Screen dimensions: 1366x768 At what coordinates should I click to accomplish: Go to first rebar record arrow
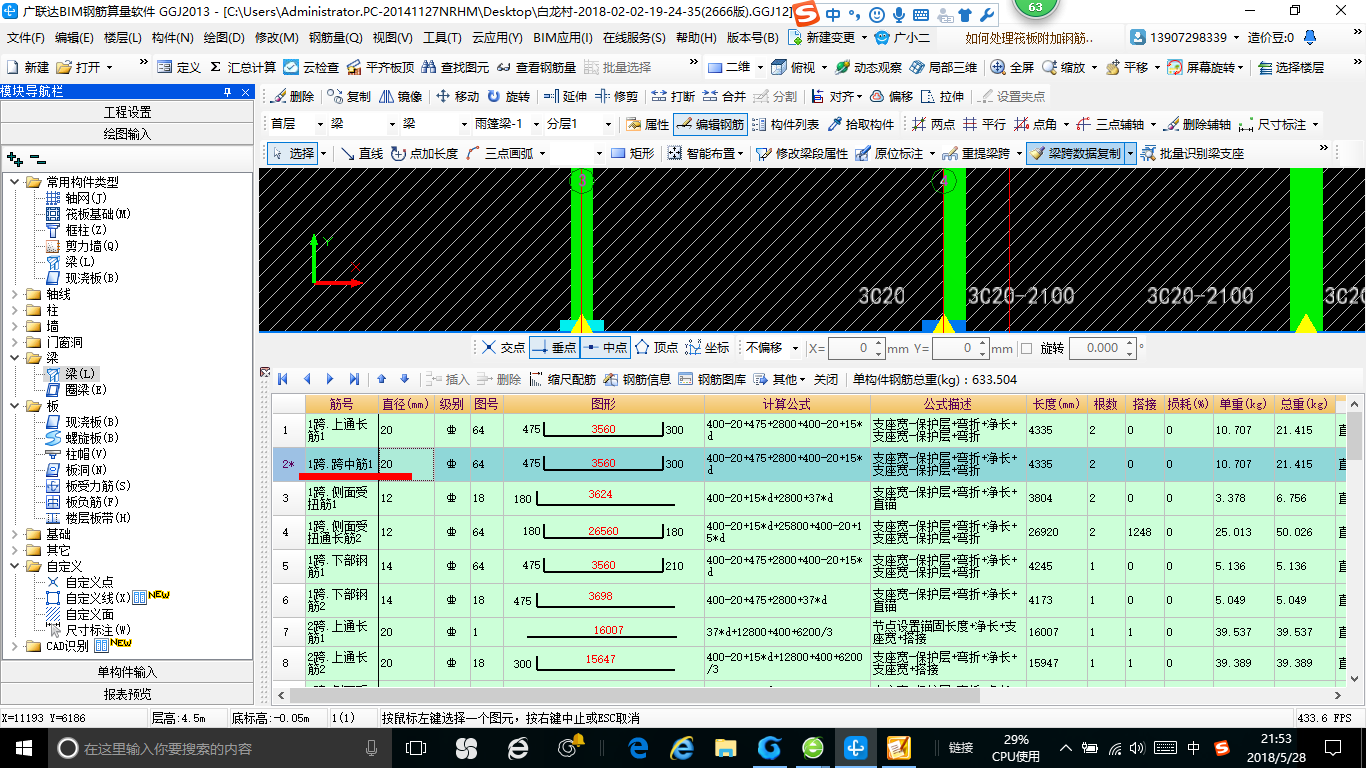283,379
